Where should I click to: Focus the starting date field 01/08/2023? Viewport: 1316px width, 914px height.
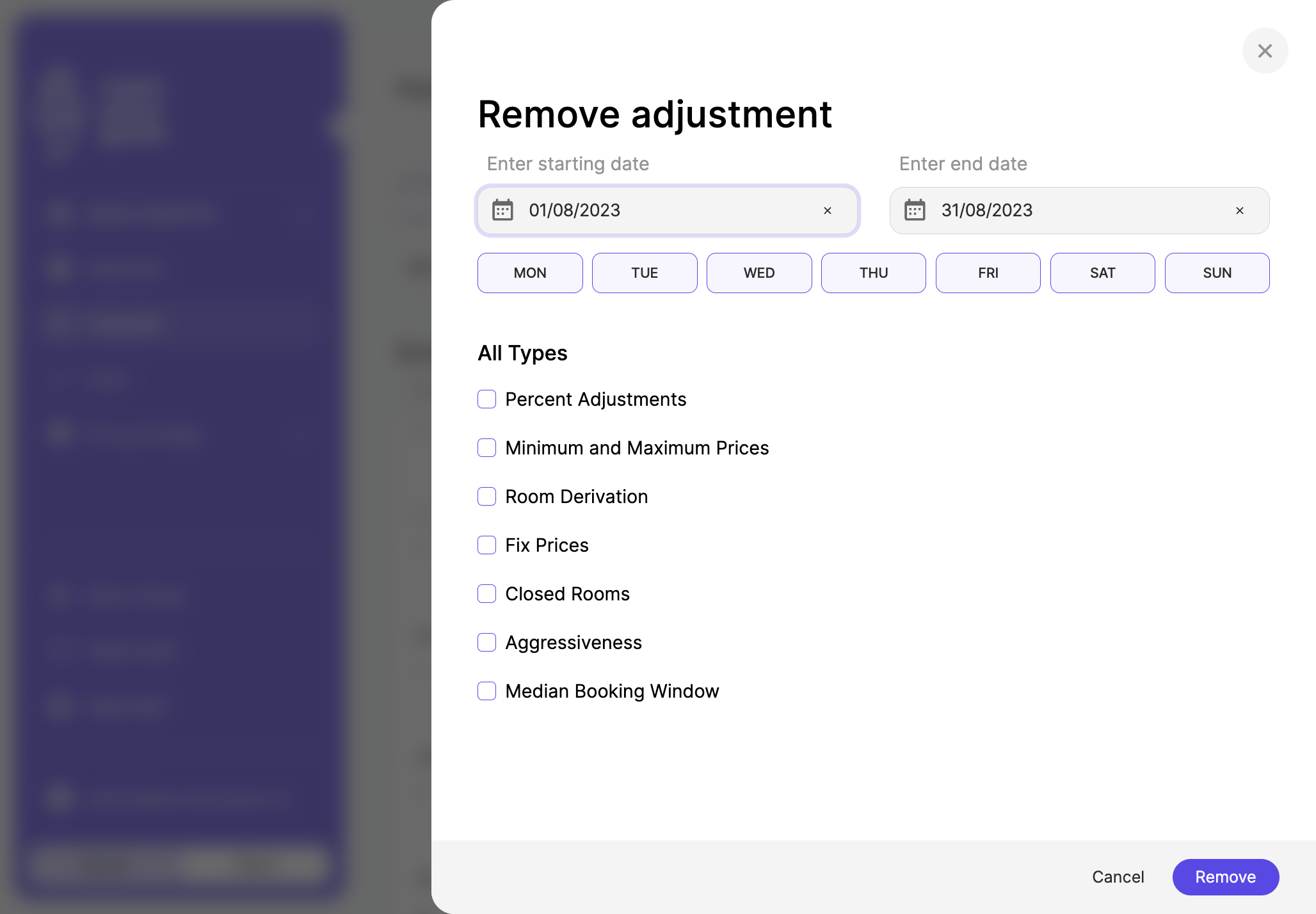pos(667,211)
